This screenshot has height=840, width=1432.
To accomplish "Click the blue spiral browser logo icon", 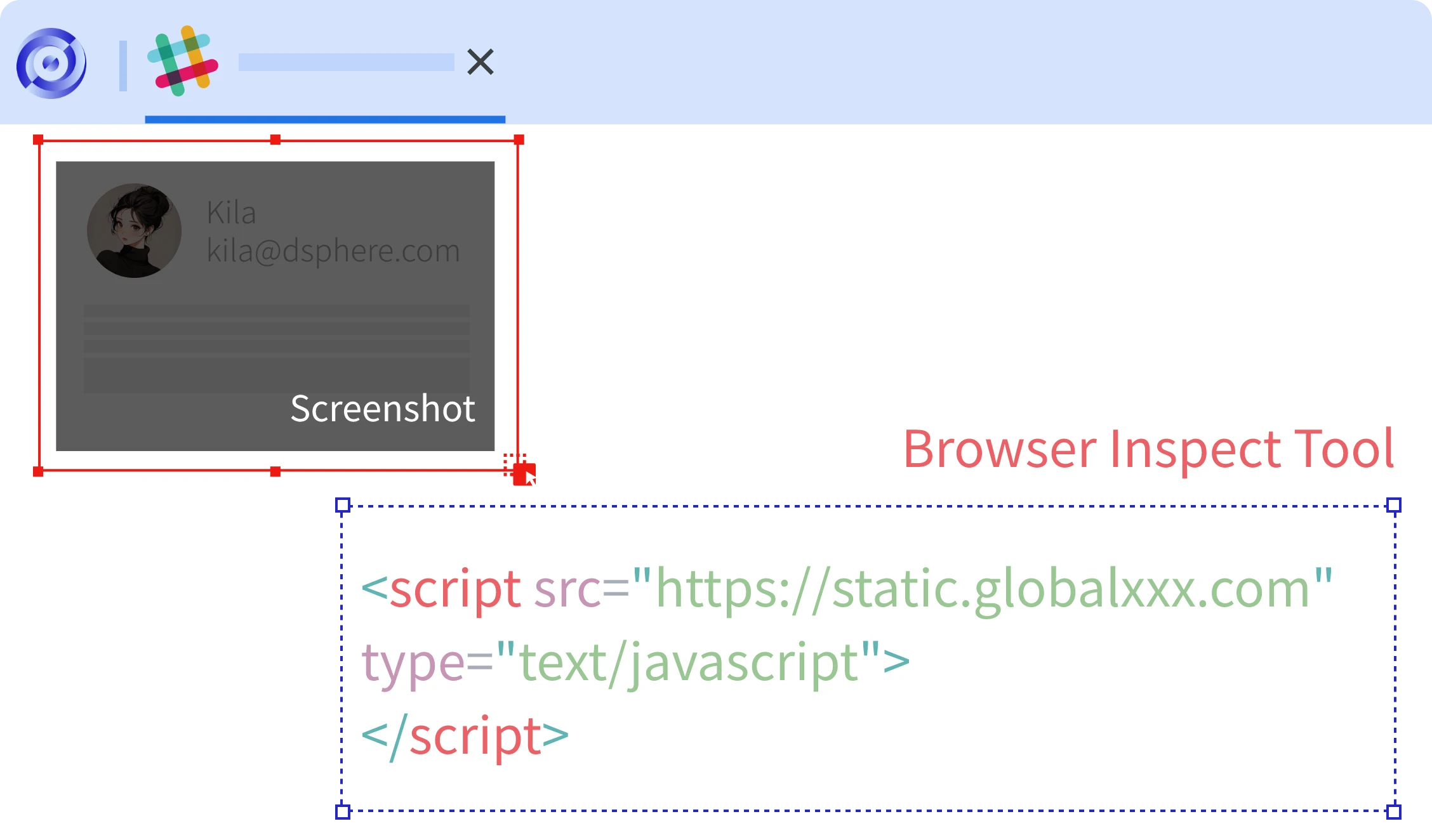I will tap(51, 63).
